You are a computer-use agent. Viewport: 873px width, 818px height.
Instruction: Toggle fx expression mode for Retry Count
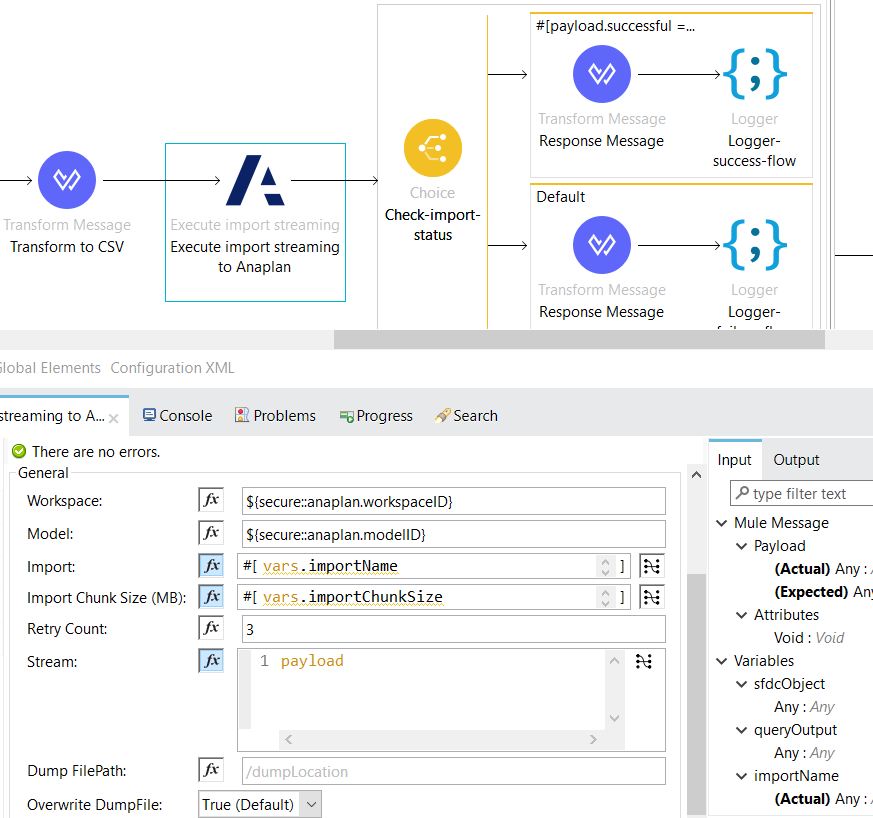[211, 628]
